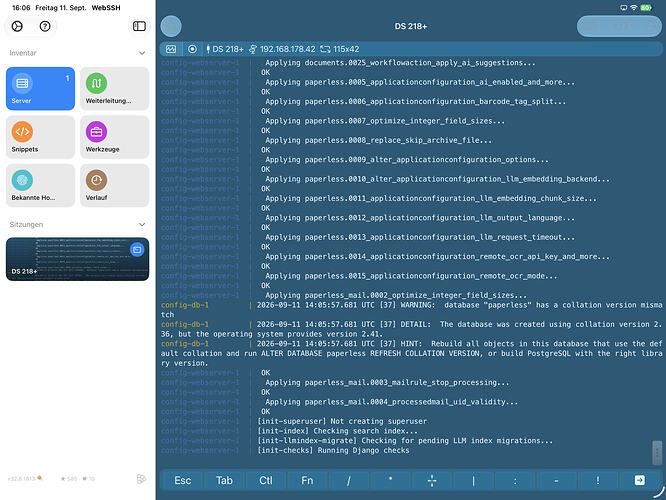
Task: Click the screen mirroring icon in status bar
Action: click(x=624, y=8)
